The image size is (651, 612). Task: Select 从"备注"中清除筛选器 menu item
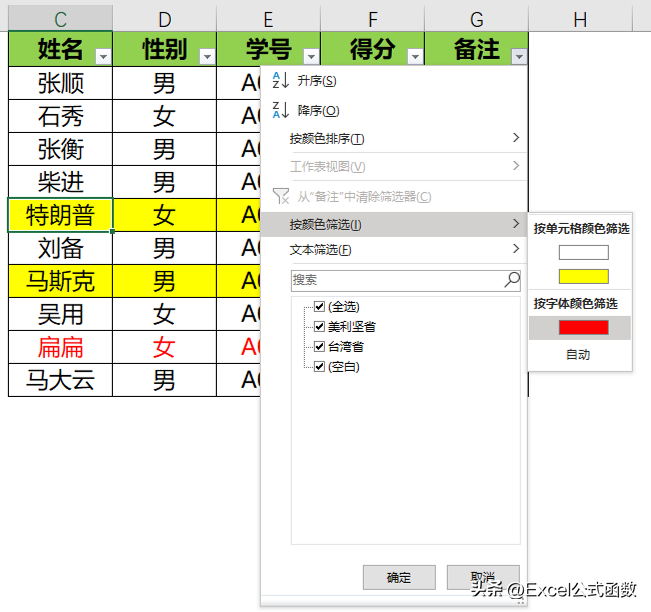(394, 196)
